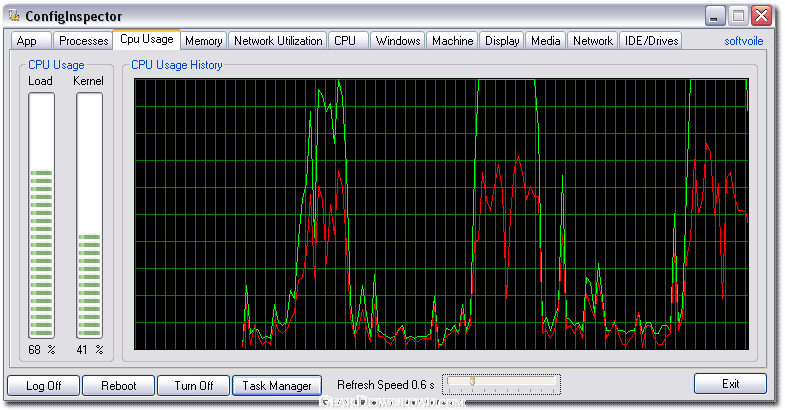Select the Network tab
Viewport: 785px width, 410px height.
point(593,41)
